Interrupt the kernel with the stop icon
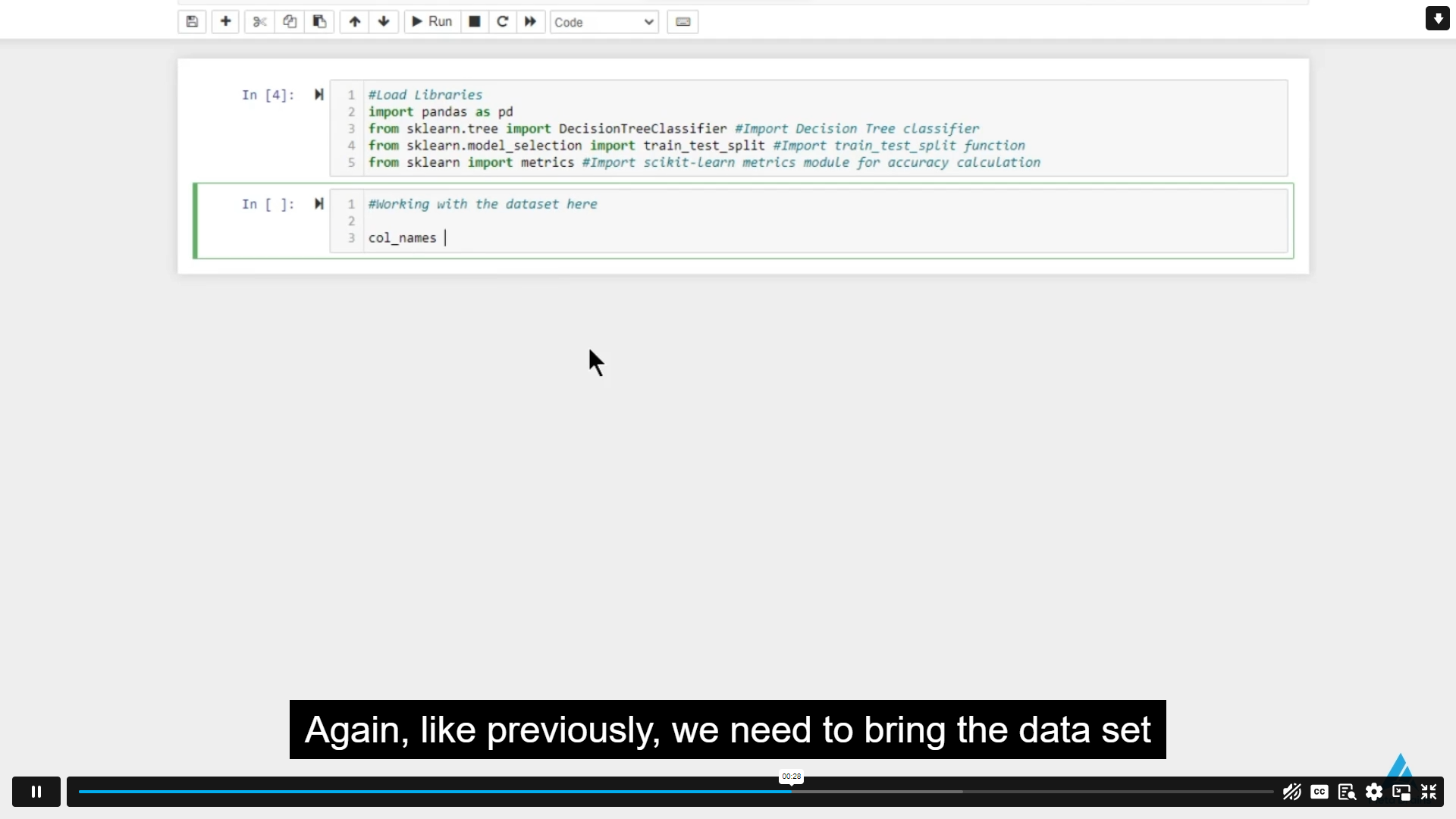The image size is (1456, 819). pos(474,21)
